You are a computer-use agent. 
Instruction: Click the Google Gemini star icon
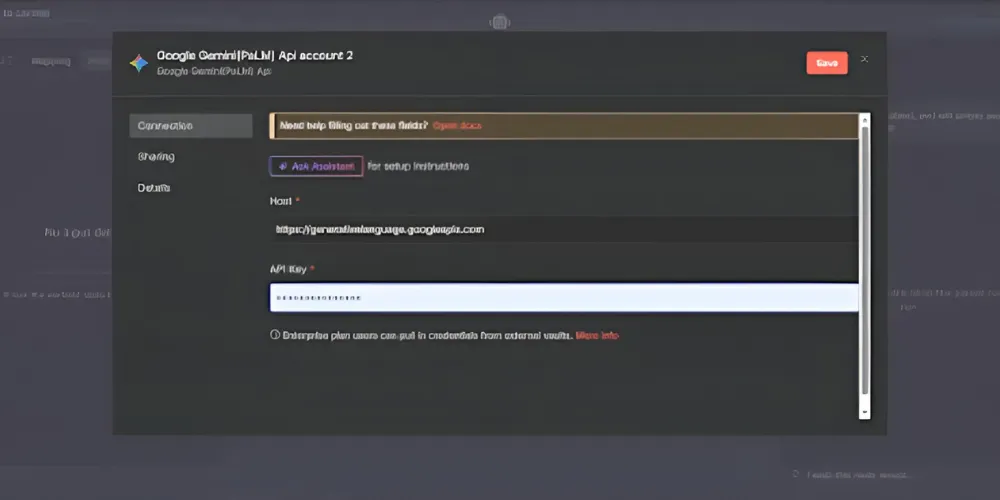click(138, 62)
